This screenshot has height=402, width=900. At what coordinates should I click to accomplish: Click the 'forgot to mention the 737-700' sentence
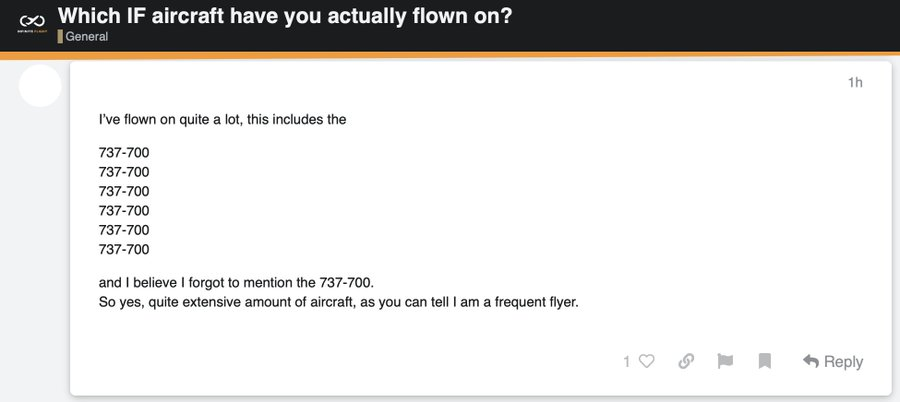236,283
